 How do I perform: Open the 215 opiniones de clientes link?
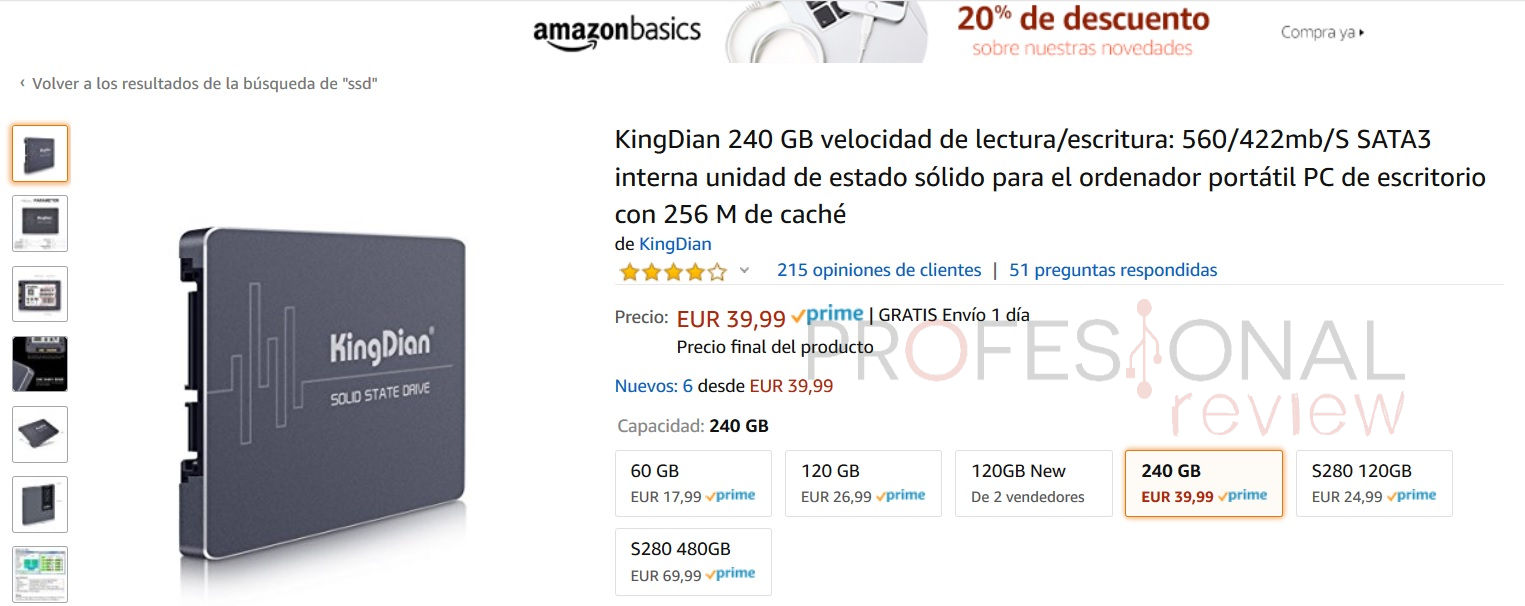[879, 270]
